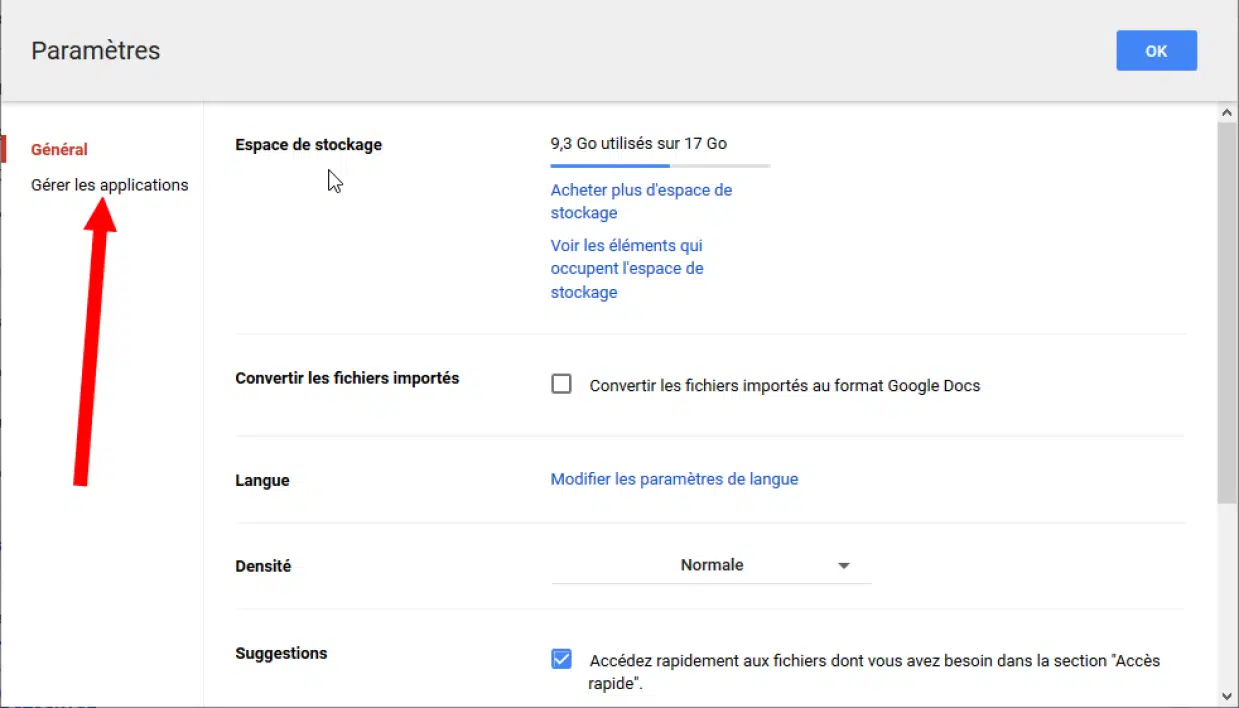Click the Accédez rapidement aux fichiers text
Viewport: 1239px width, 708px height.
click(874, 672)
